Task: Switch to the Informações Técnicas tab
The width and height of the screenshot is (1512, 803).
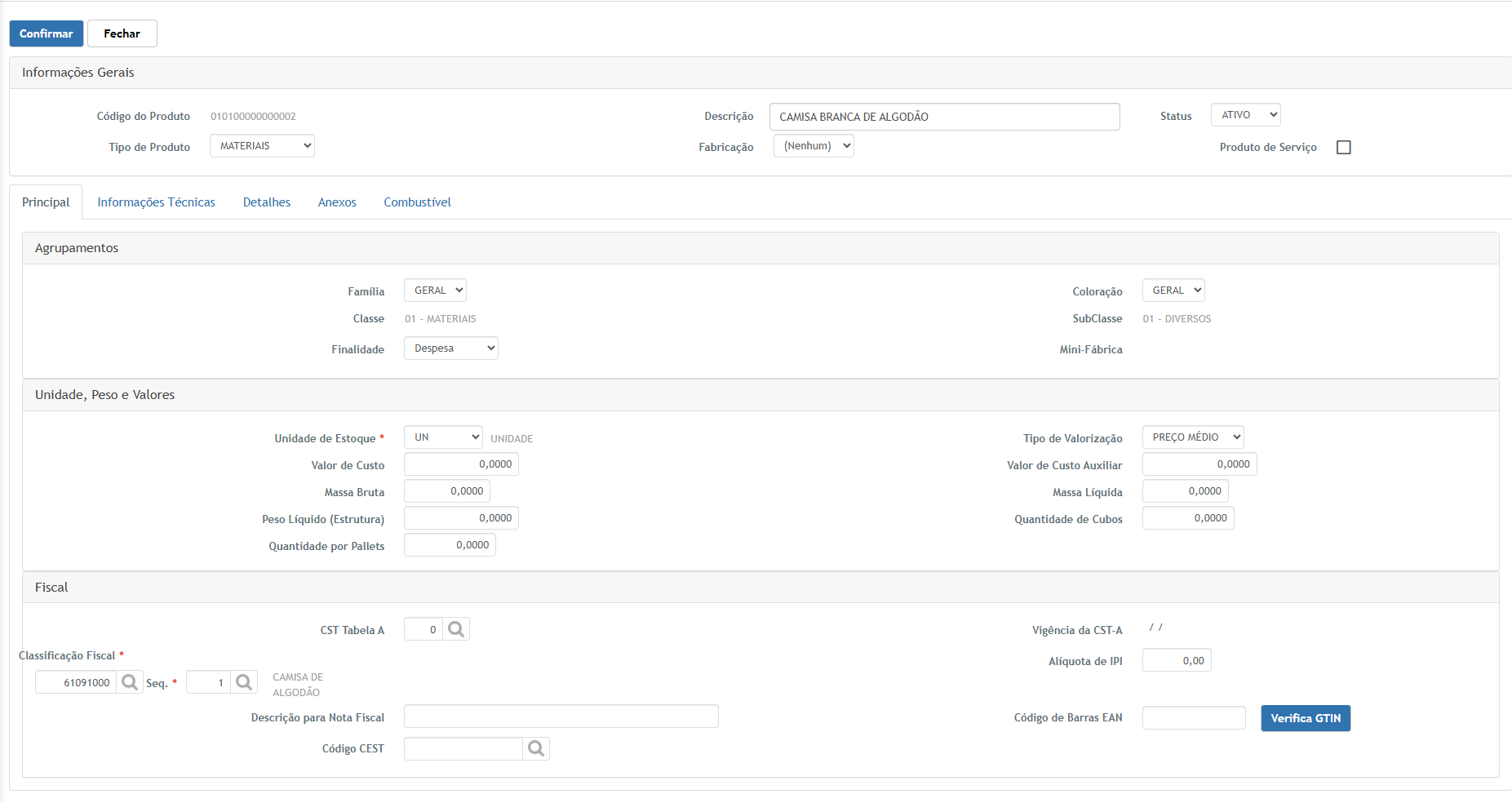Action: 156,202
